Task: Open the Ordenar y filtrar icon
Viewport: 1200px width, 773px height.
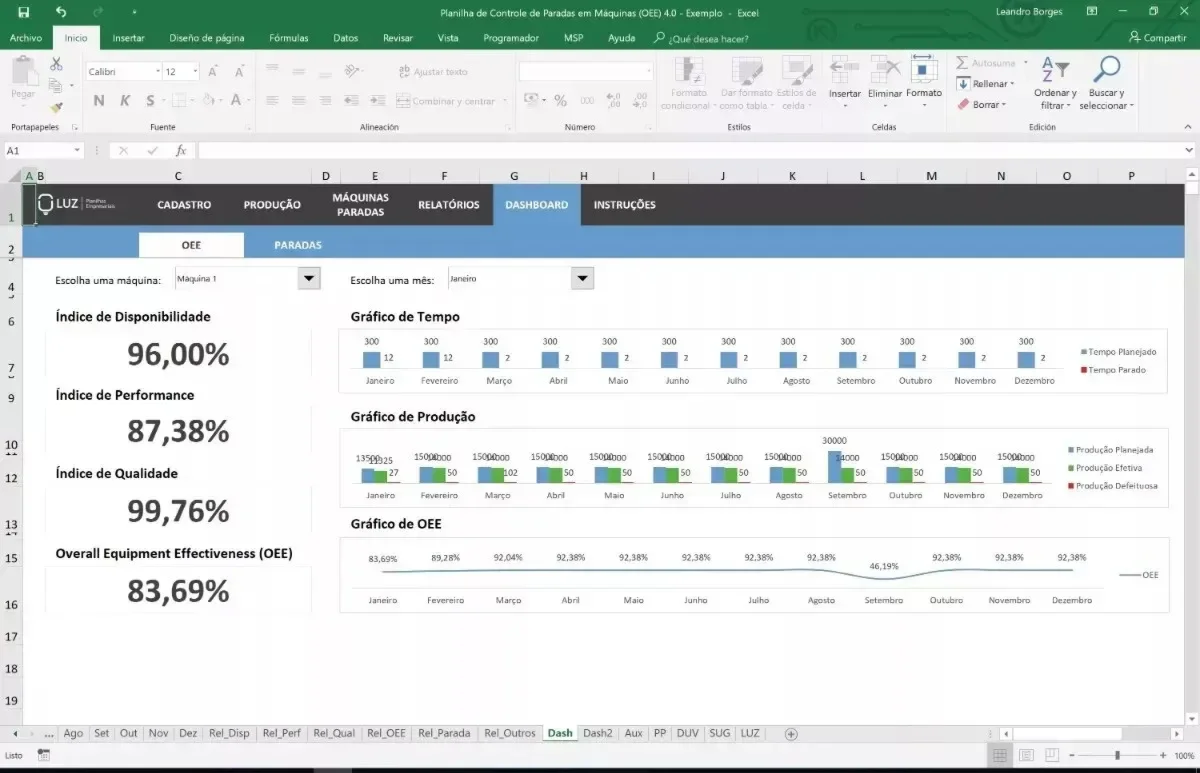Action: click(1055, 70)
